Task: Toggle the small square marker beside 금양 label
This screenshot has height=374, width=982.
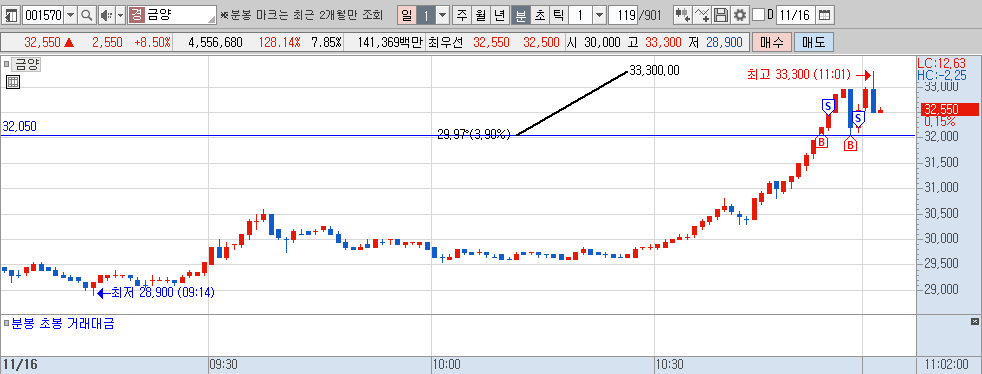Action: coord(7,64)
